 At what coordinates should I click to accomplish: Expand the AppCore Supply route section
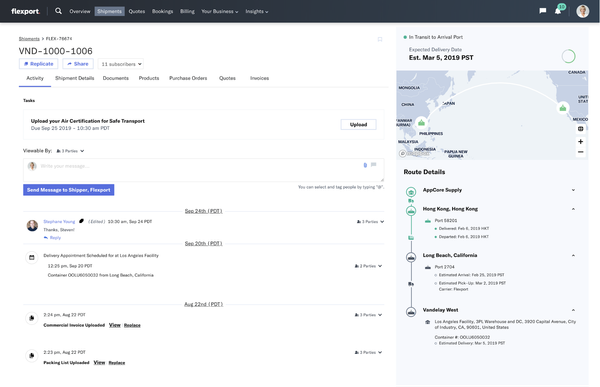[573, 190]
